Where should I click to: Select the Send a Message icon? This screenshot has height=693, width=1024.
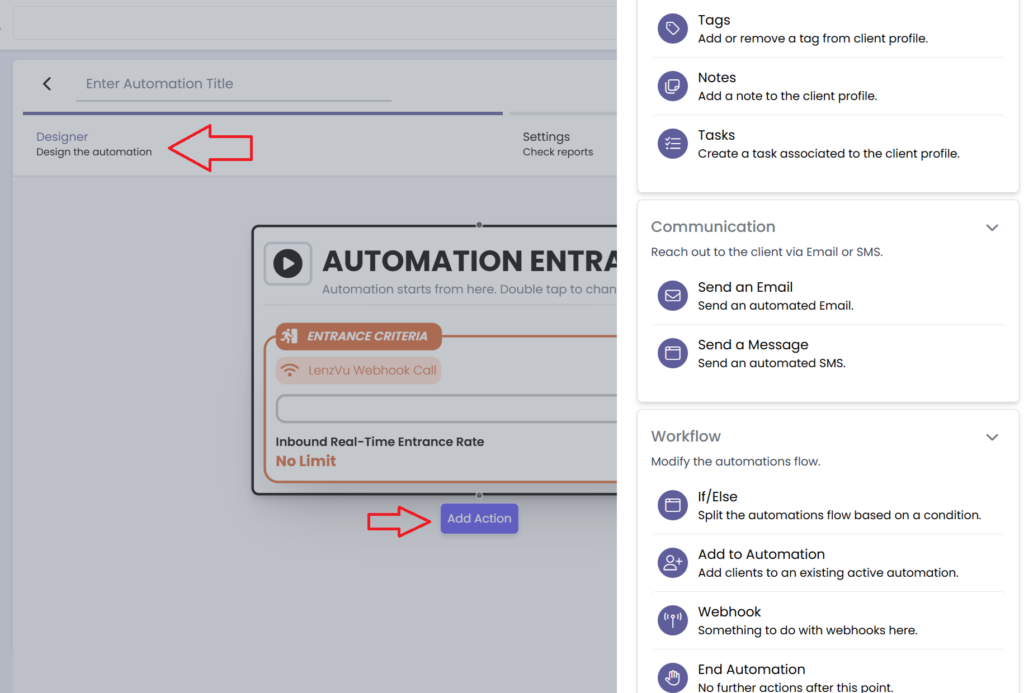click(673, 353)
